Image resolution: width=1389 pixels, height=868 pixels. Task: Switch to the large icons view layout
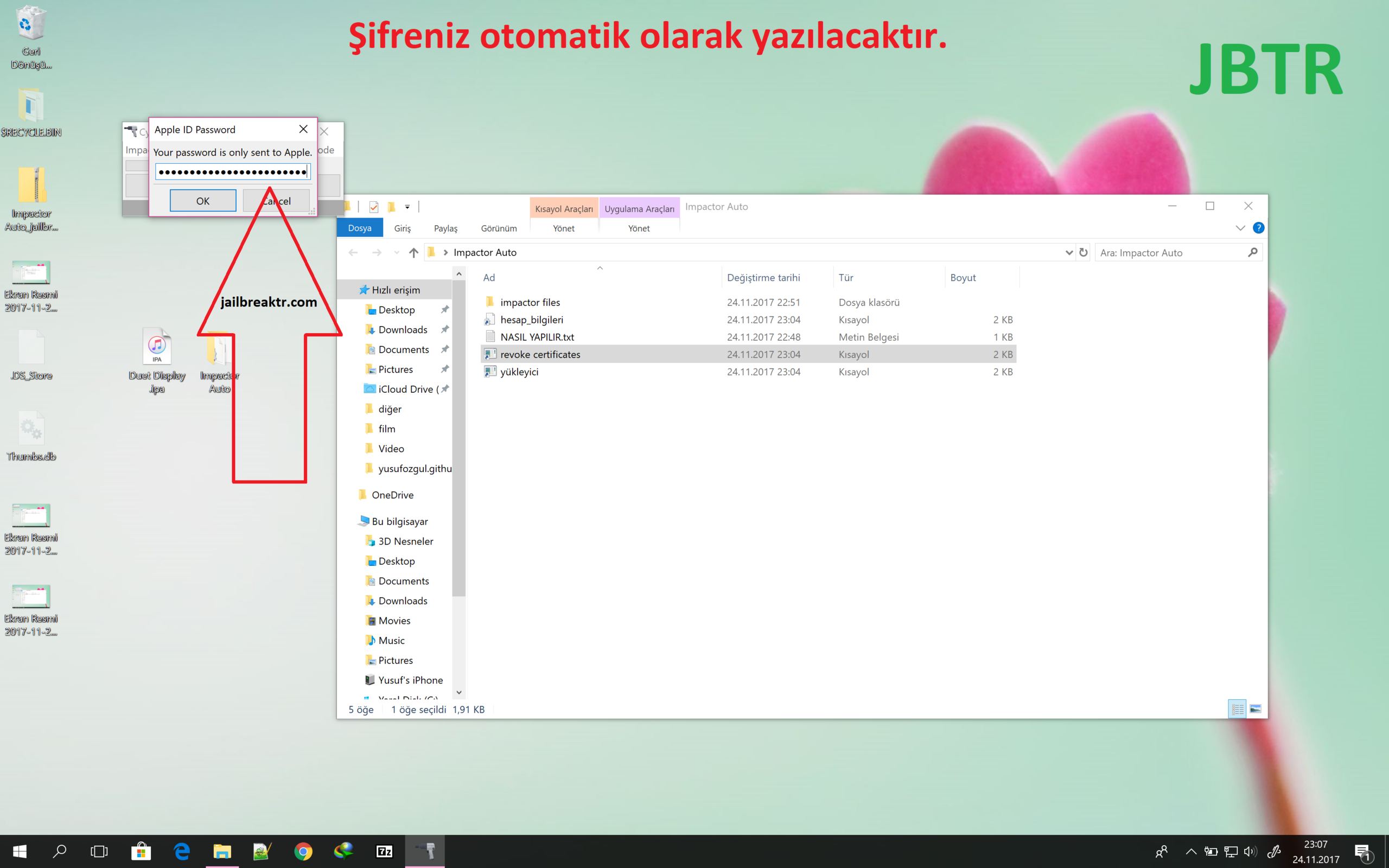coord(1256,709)
